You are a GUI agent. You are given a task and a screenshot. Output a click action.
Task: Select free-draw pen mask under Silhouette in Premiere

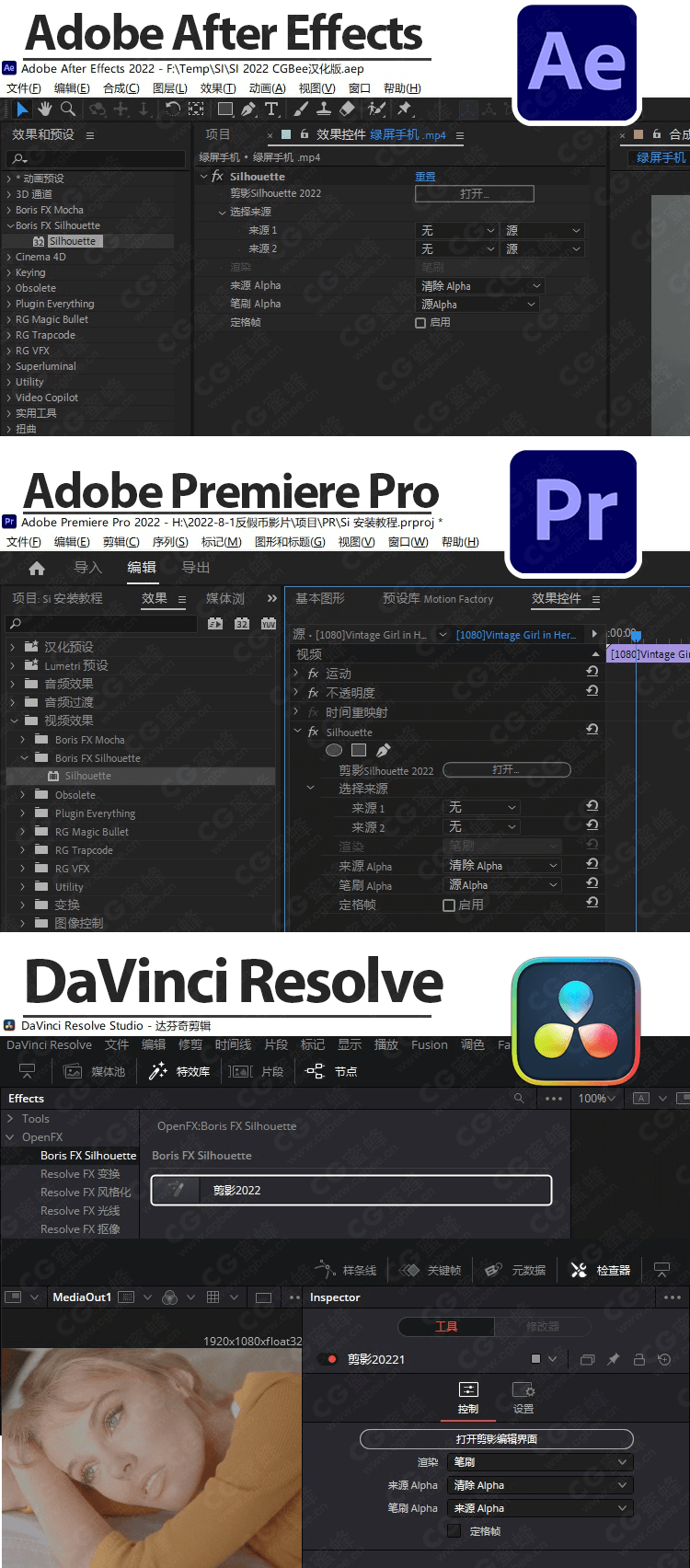pos(384,751)
